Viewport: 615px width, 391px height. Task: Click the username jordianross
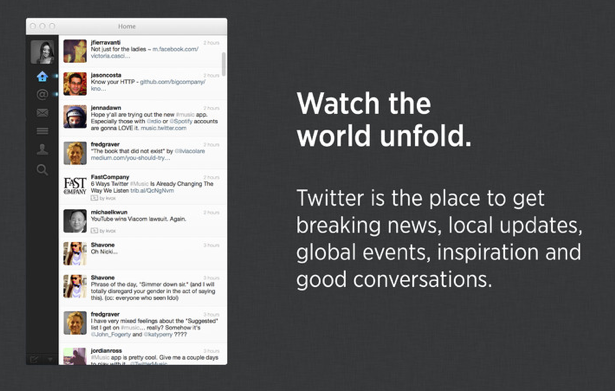coord(106,351)
